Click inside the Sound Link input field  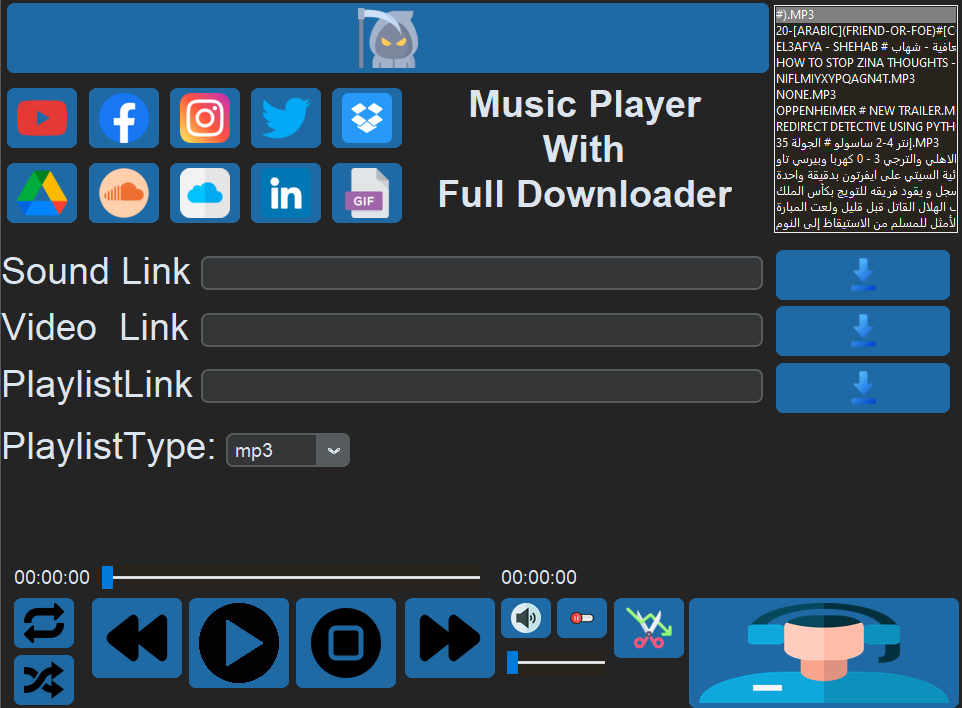point(482,273)
